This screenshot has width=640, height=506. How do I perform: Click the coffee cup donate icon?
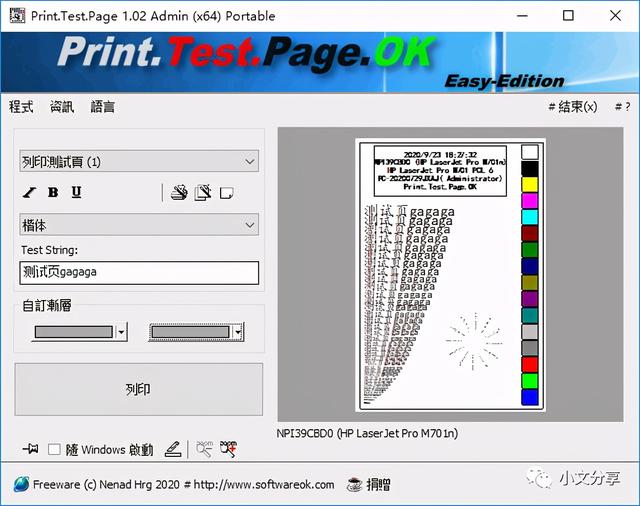click(354, 485)
